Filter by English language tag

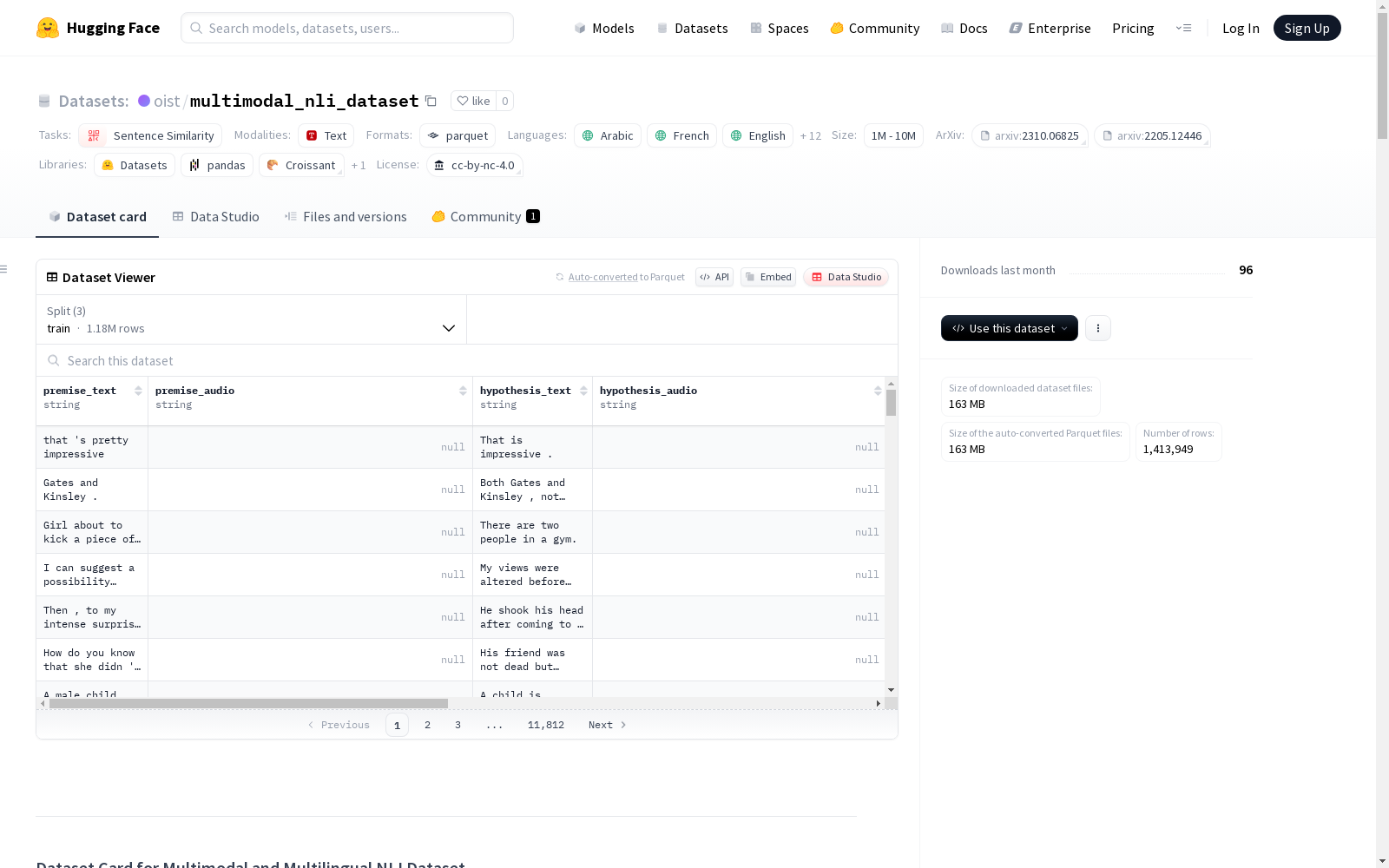tap(758, 135)
